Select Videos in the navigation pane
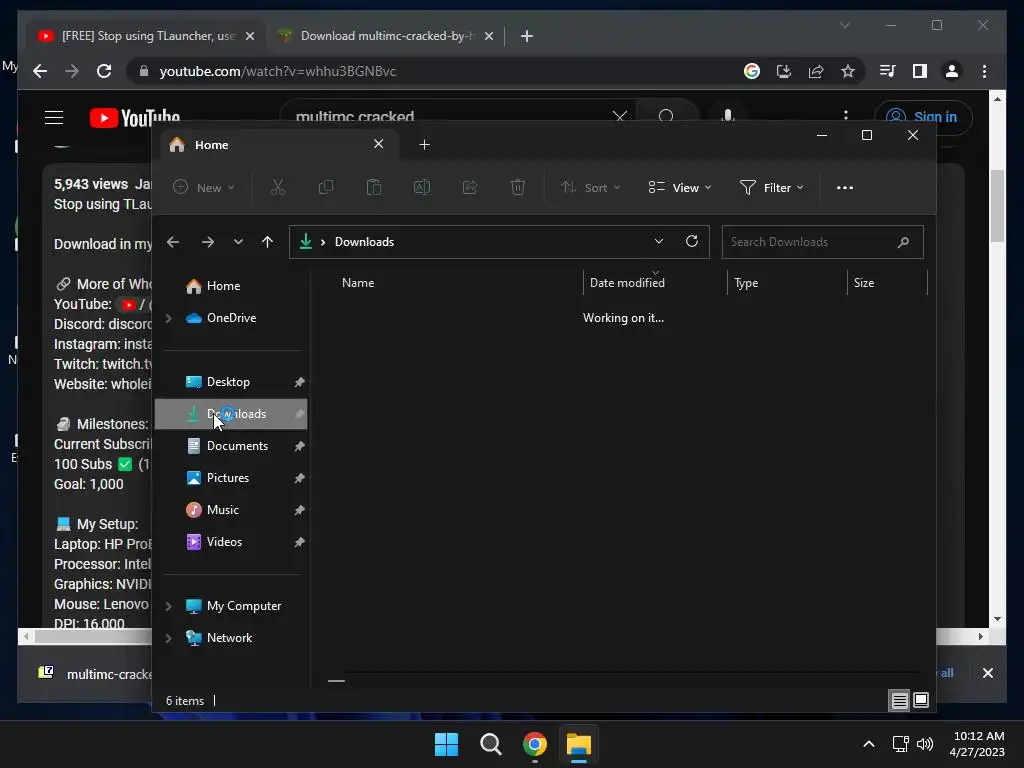This screenshot has width=1024, height=768. click(231, 542)
